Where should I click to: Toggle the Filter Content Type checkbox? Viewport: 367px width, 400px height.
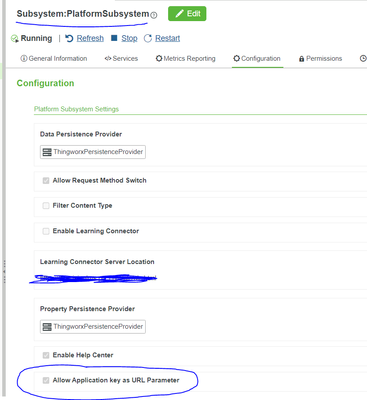coord(46,206)
